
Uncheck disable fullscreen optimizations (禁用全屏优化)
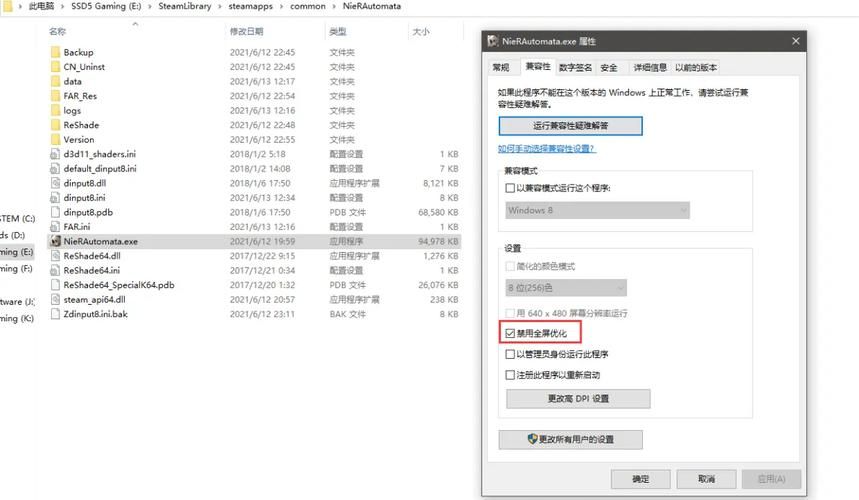pyautogui.click(x=510, y=333)
